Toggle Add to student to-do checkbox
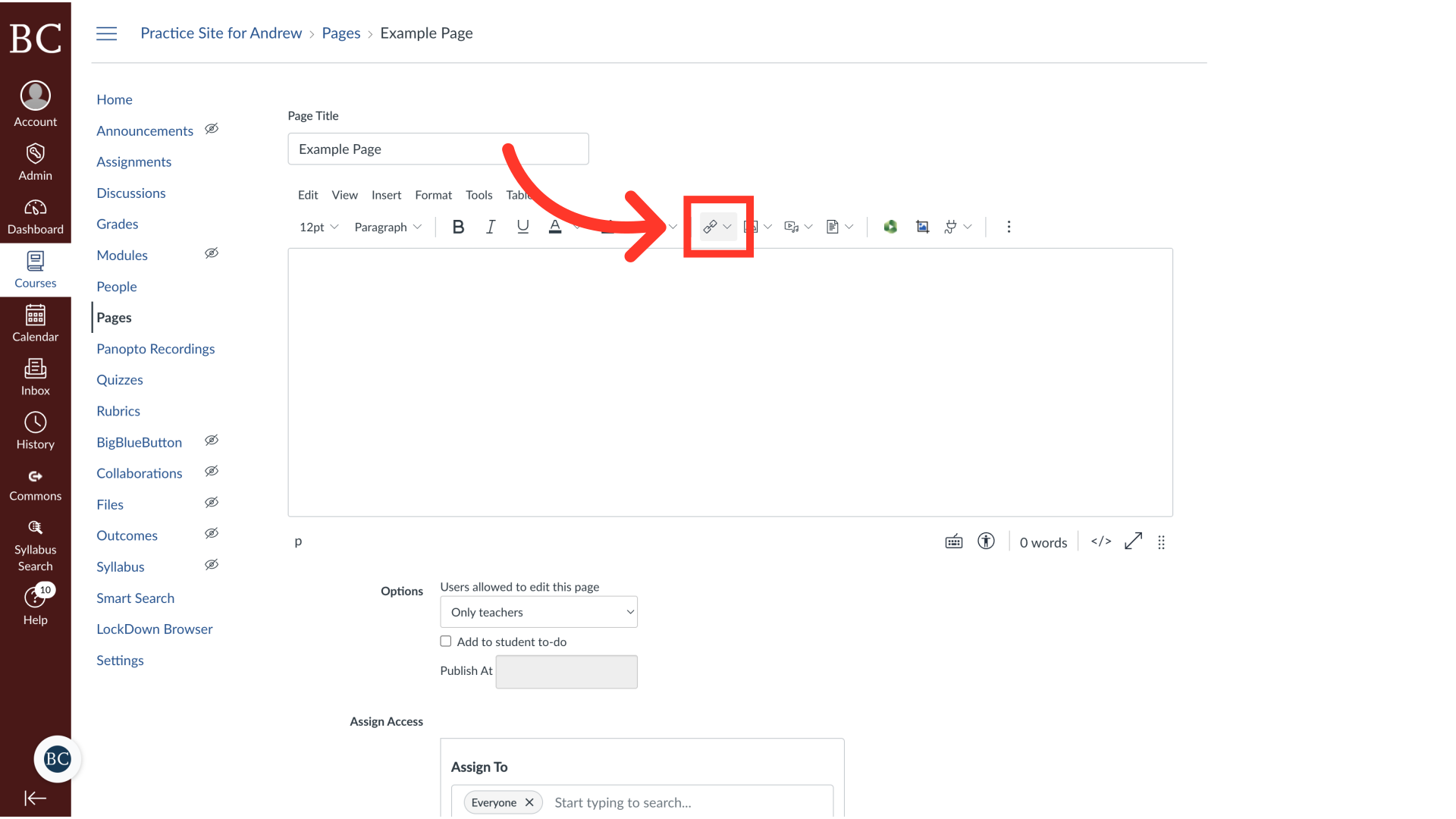 (x=446, y=641)
